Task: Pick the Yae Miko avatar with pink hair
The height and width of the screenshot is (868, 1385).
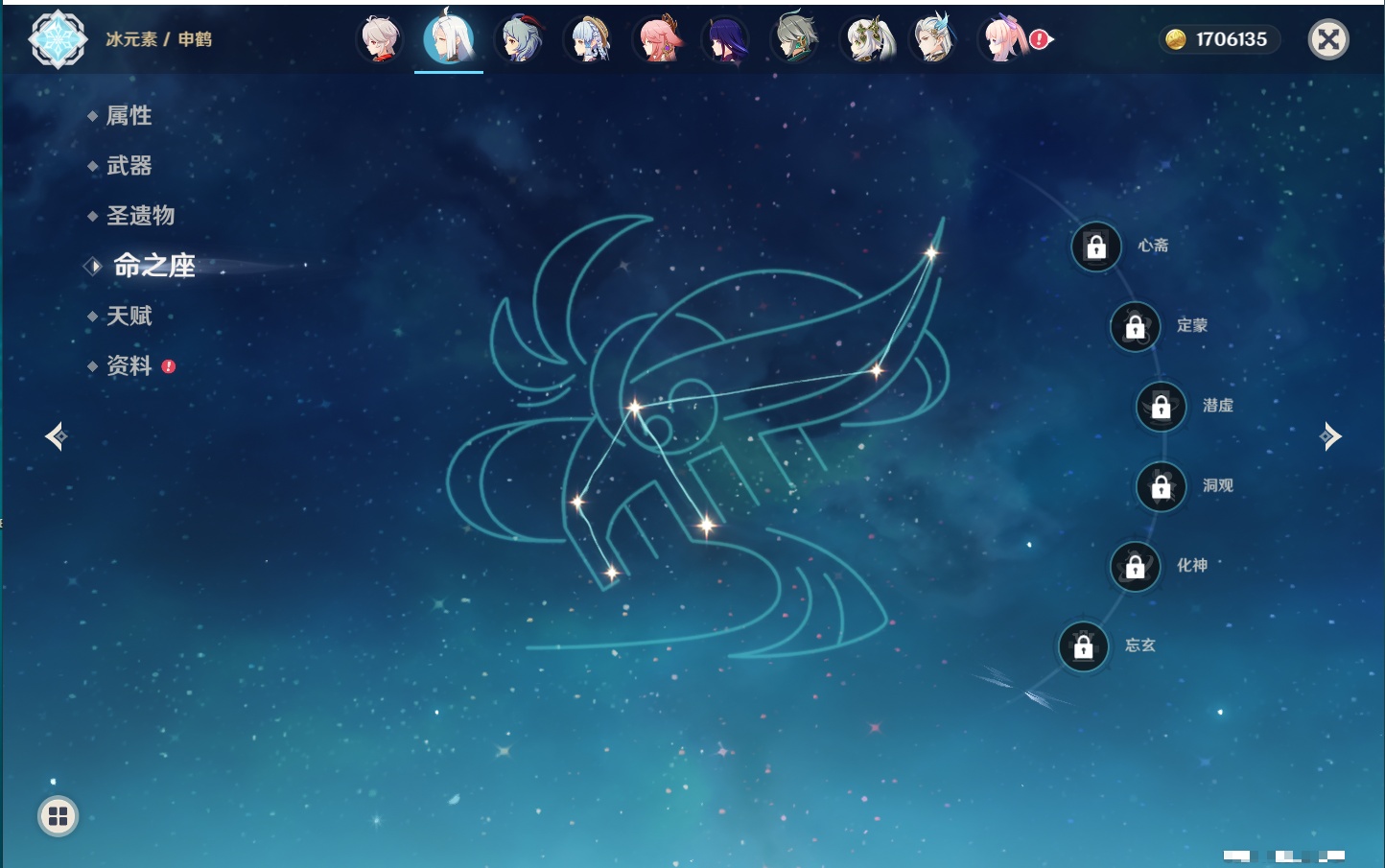Action: tap(659, 40)
